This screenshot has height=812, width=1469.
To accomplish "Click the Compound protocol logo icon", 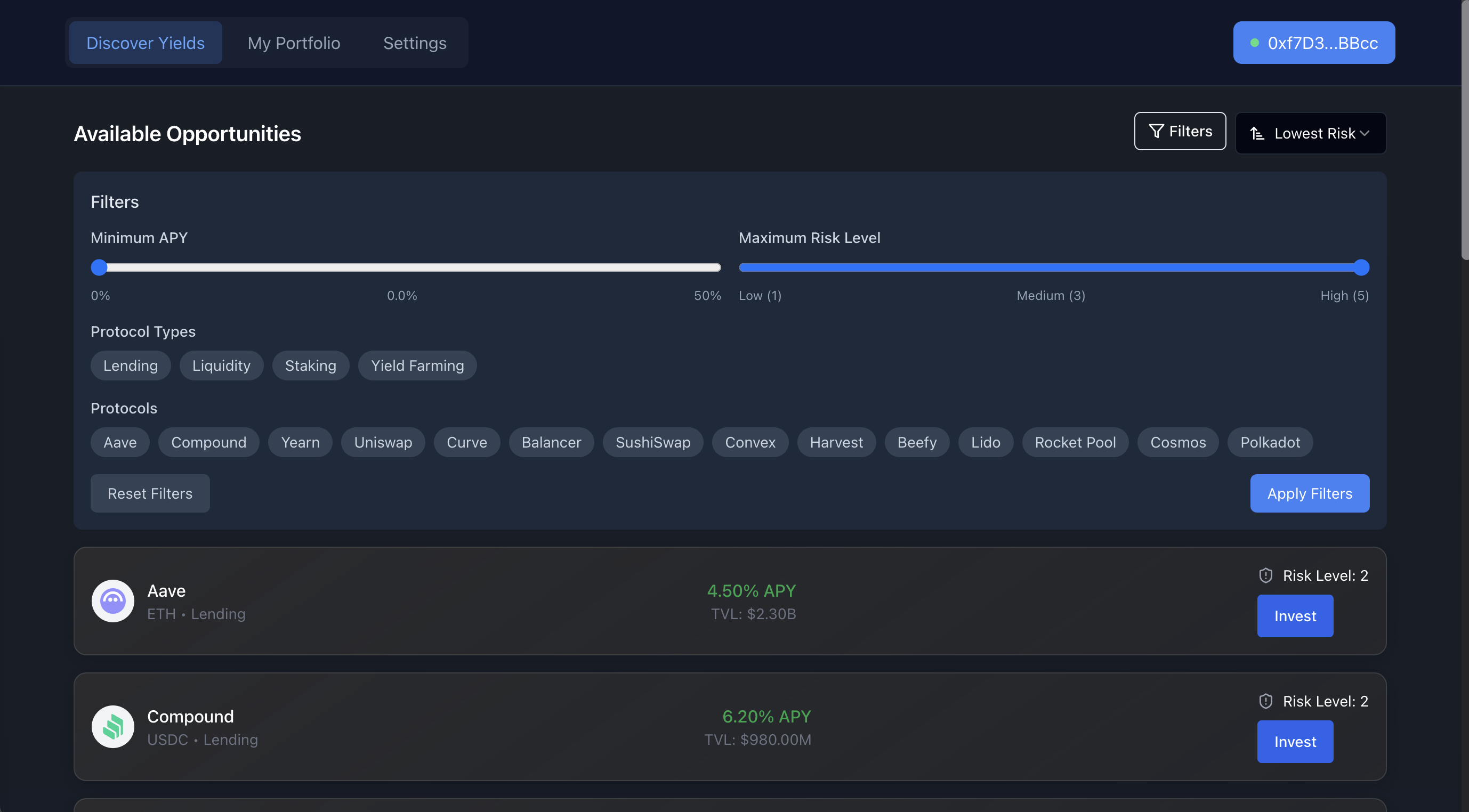I will tap(113, 726).
